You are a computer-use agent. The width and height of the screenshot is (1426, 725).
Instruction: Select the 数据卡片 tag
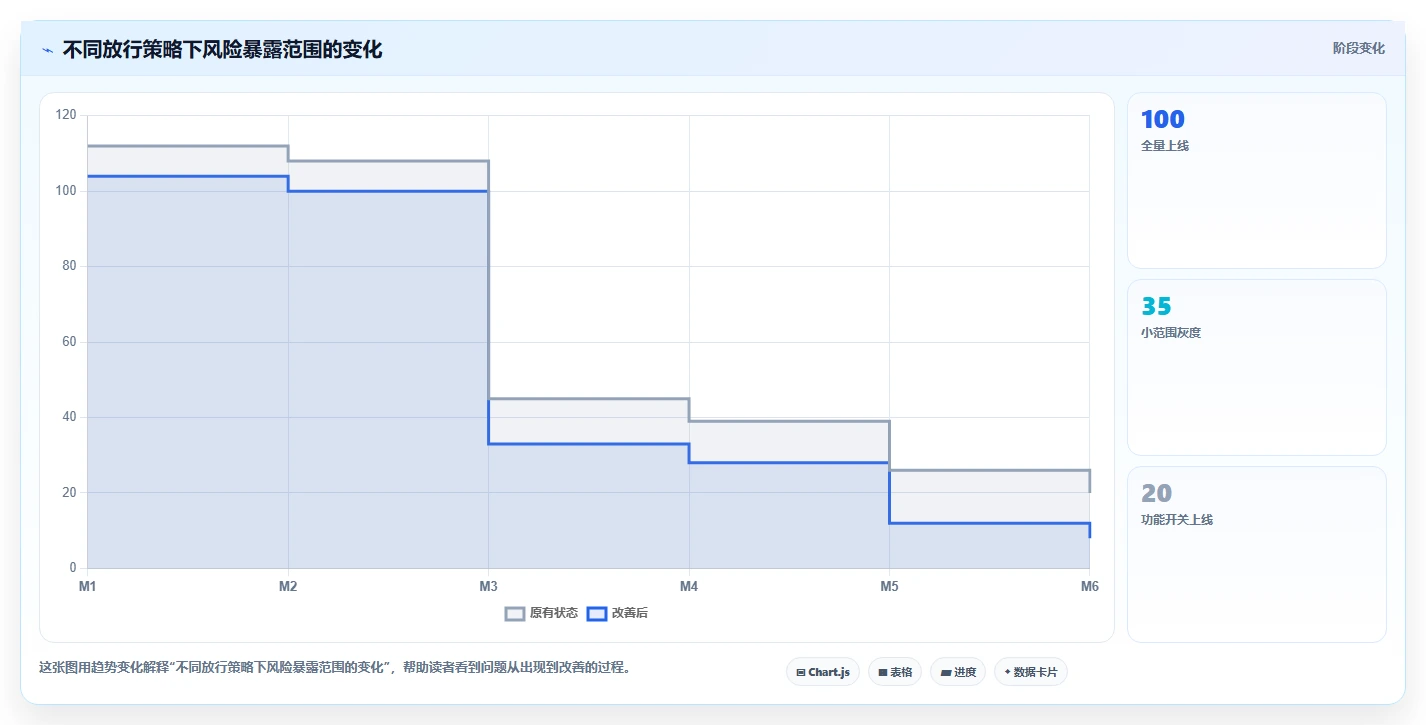(1031, 672)
